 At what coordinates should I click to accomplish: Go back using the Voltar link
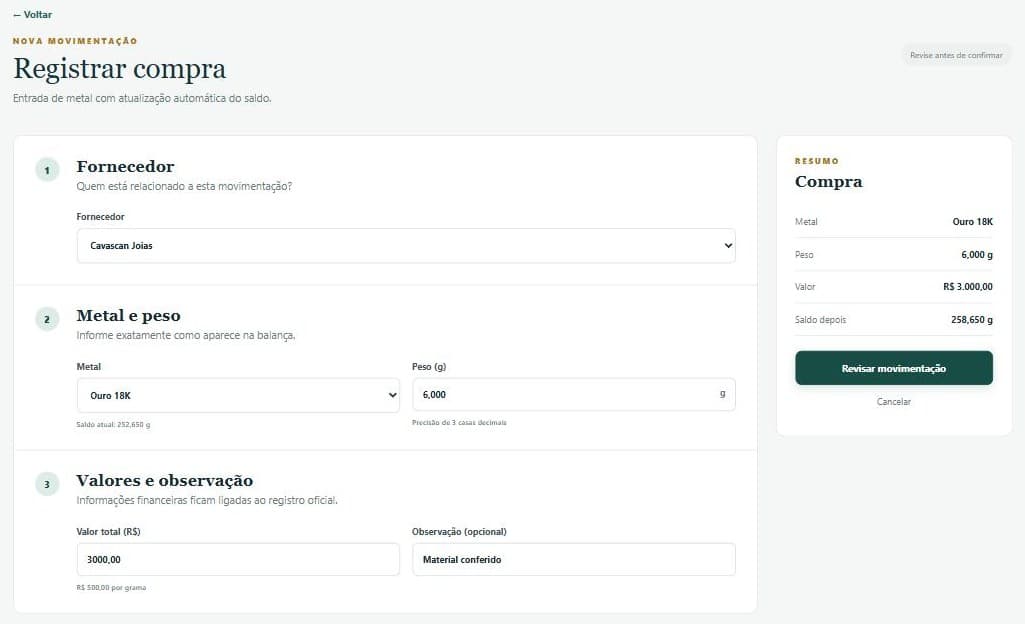tap(33, 14)
